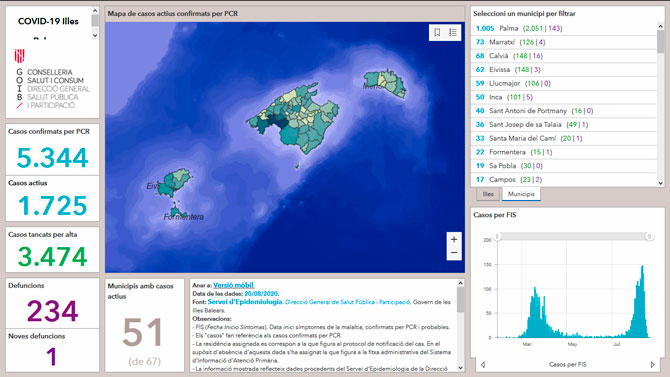670x377 pixels.
Task: Open the map legend list icon
Action: (453, 32)
